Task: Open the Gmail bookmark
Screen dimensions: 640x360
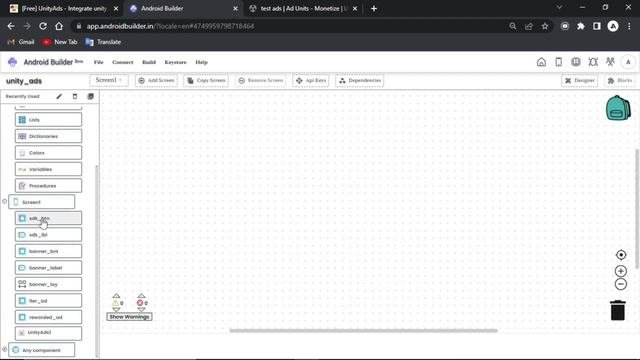Action: coord(21,42)
